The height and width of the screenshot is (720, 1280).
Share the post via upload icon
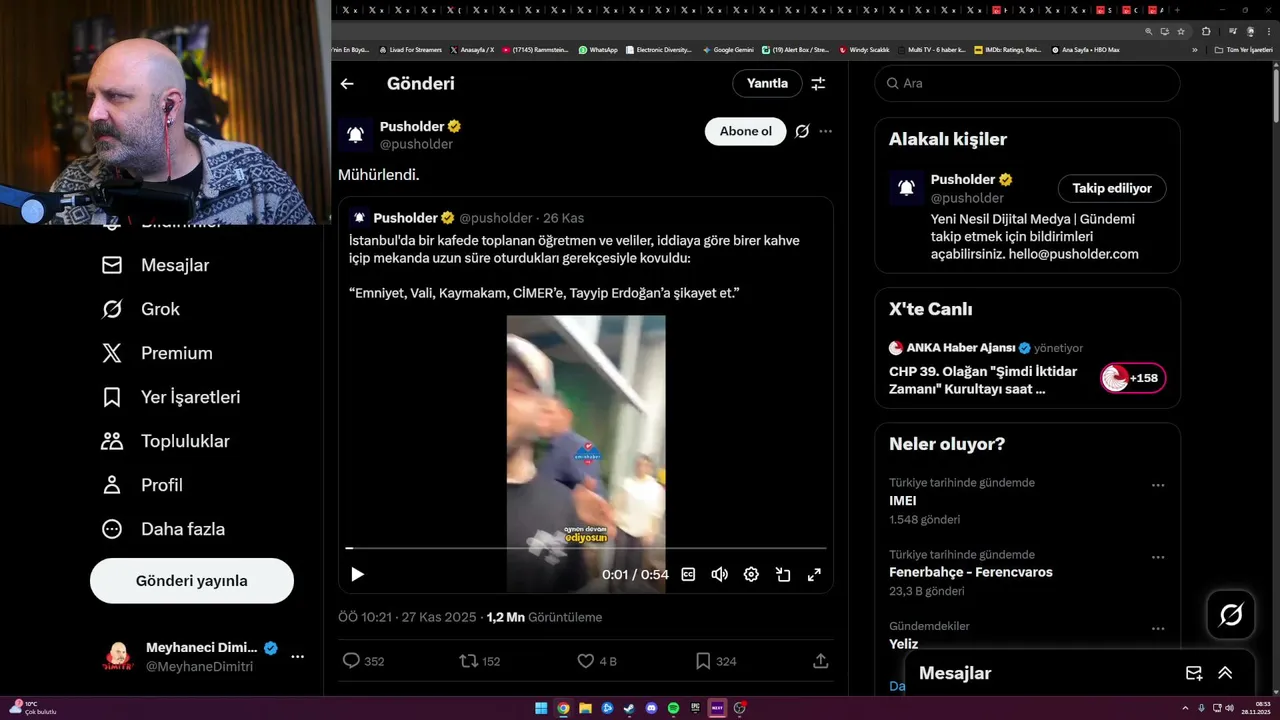[820, 661]
